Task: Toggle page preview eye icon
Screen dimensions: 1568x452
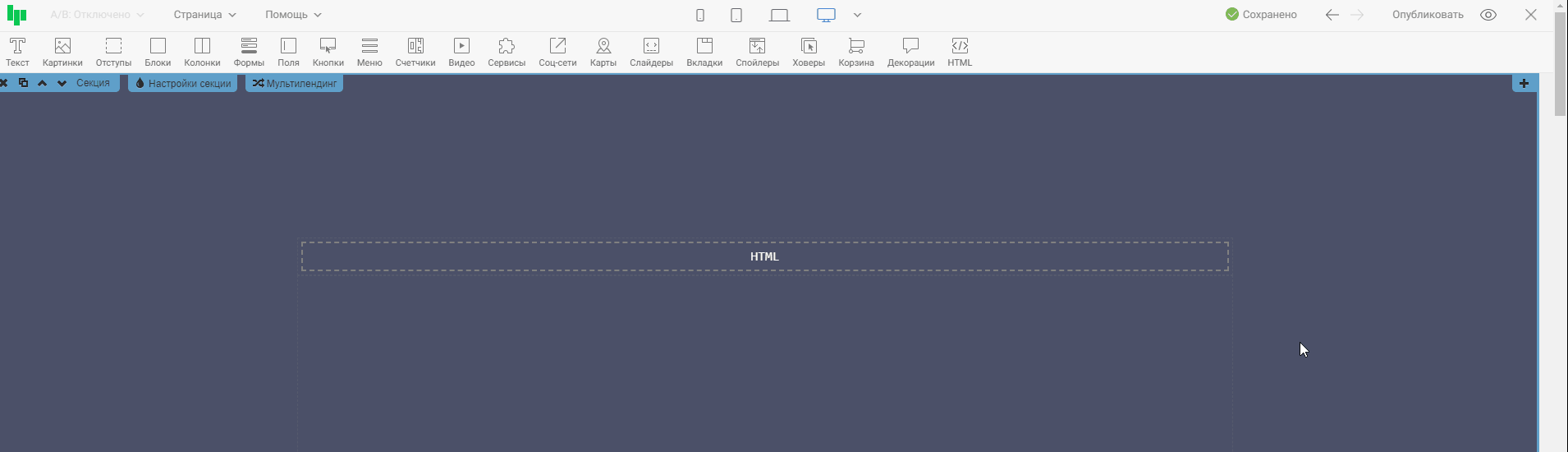Action: pyautogui.click(x=1488, y=15)
